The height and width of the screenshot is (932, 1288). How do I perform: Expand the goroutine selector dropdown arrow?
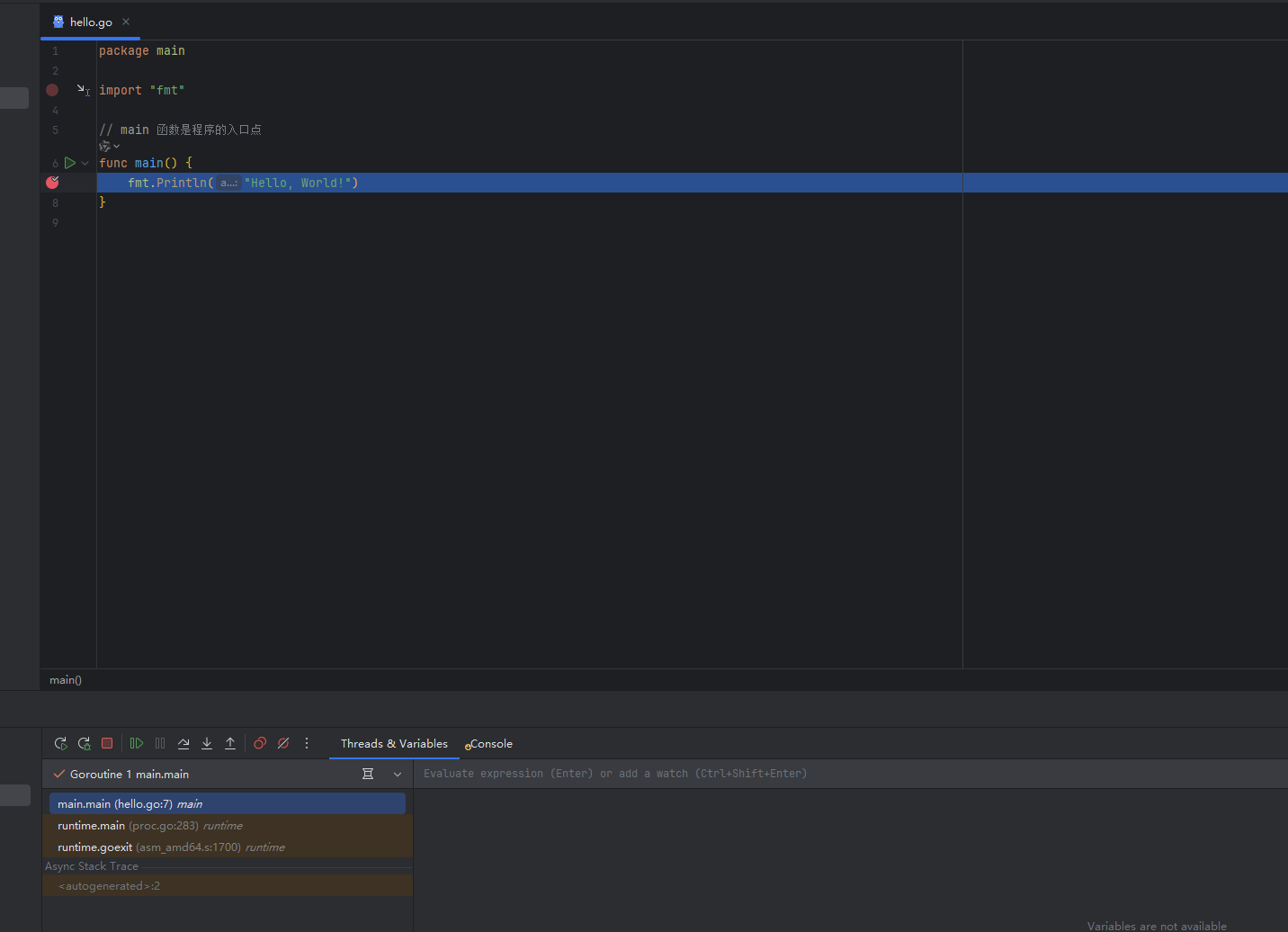pos(398,775)
